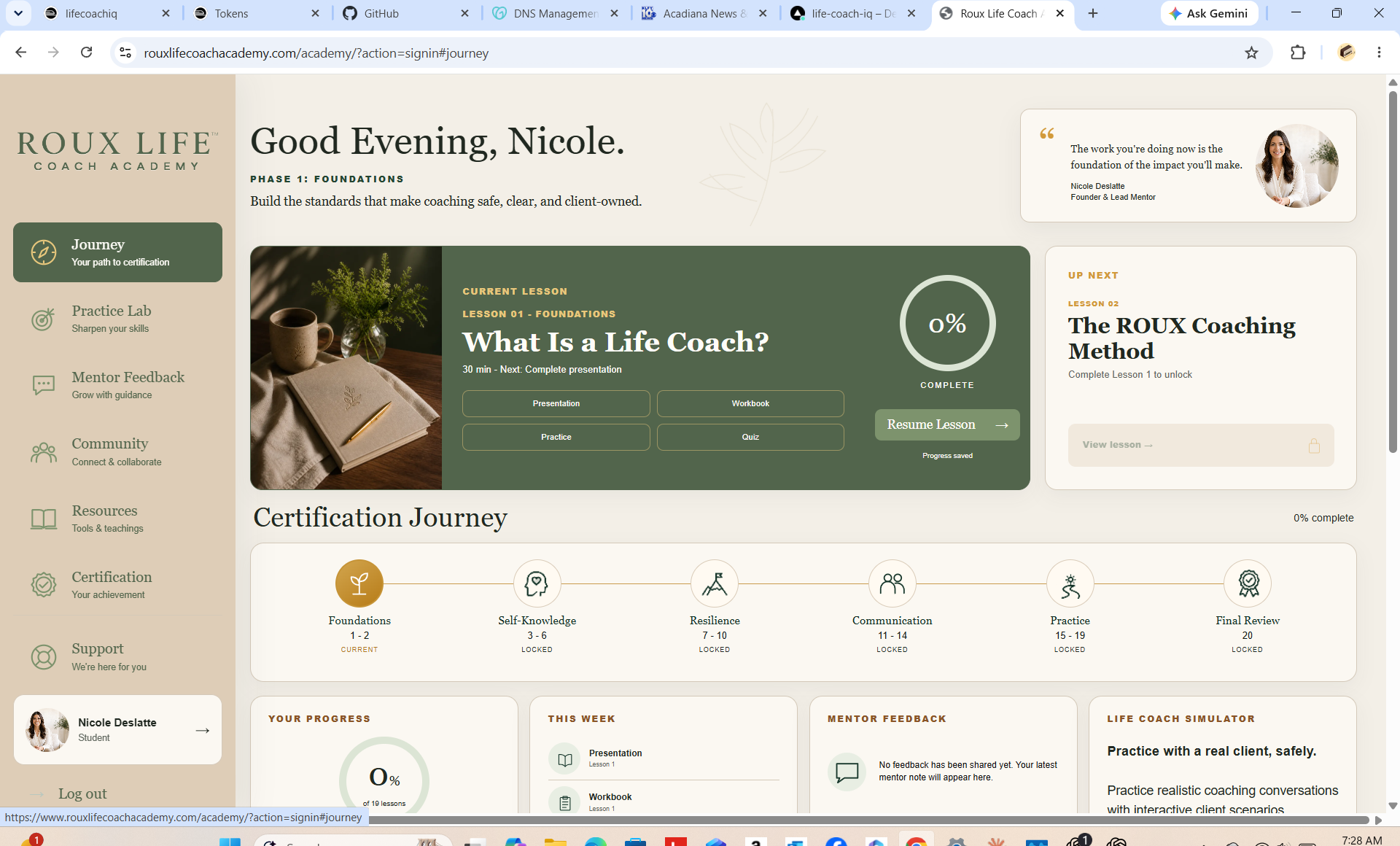This screenshot has height=846, width=1400.
Task: Click the lock icon on View lesson
Action: [x=1314, y=445]
